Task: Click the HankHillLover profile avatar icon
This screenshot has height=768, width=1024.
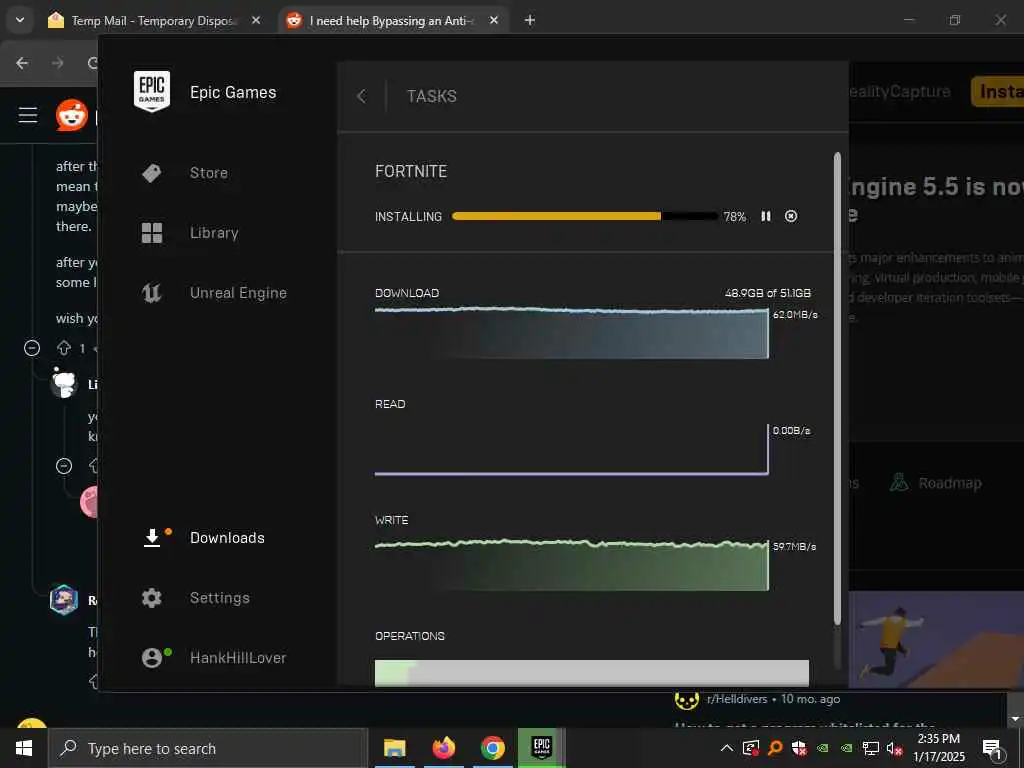Action: click(152, 658)
